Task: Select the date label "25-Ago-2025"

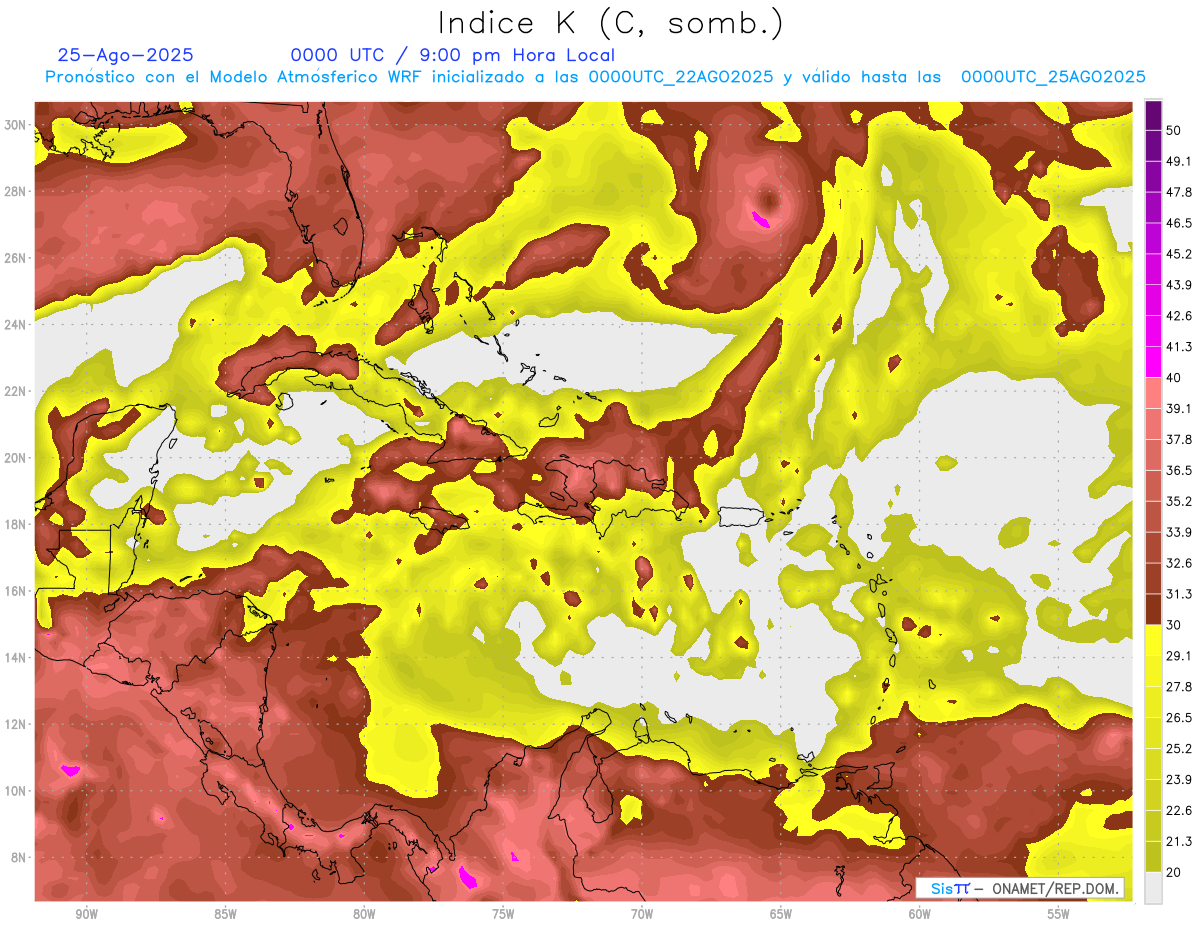Action: [x=126, y=55]
